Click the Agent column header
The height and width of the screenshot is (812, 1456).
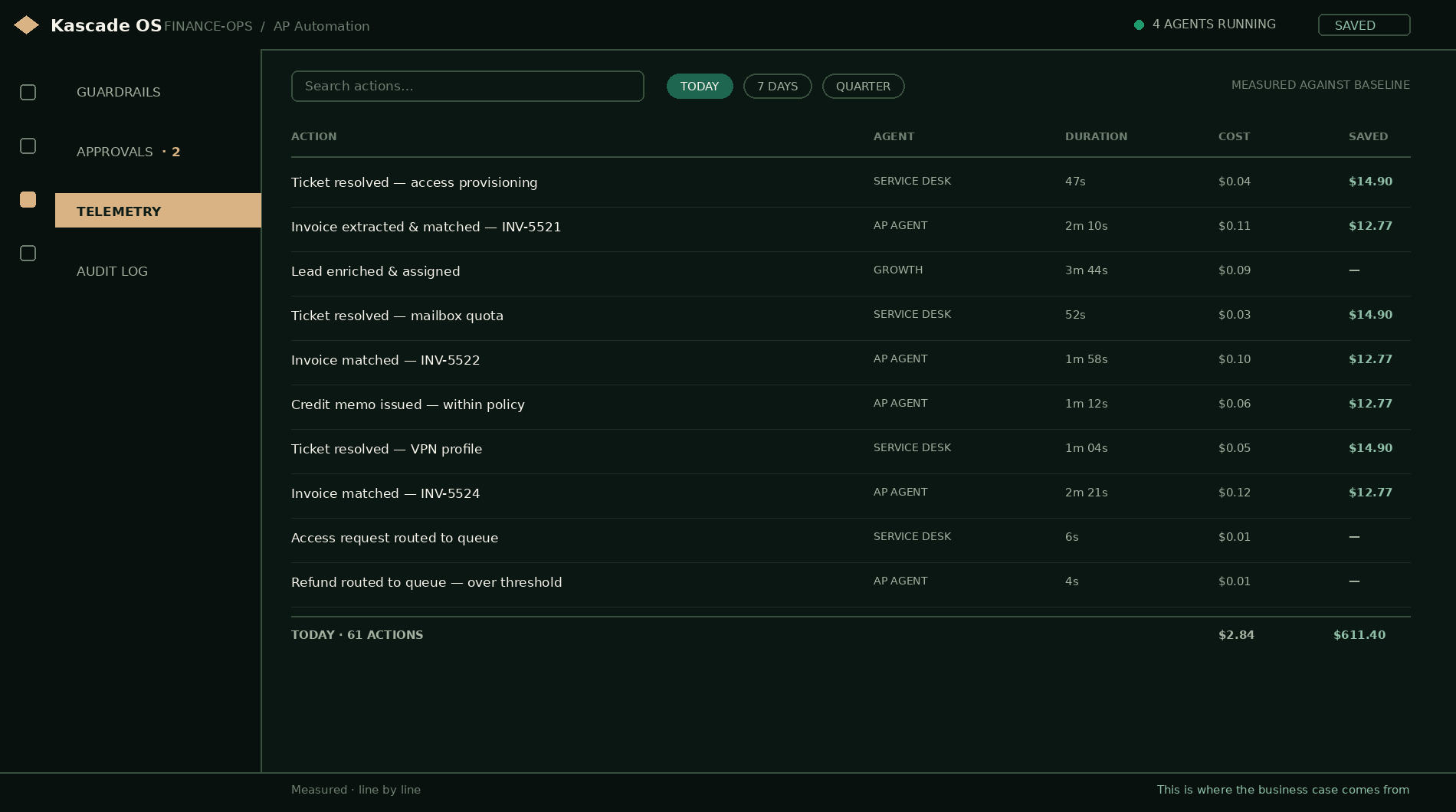click(894, 136)
